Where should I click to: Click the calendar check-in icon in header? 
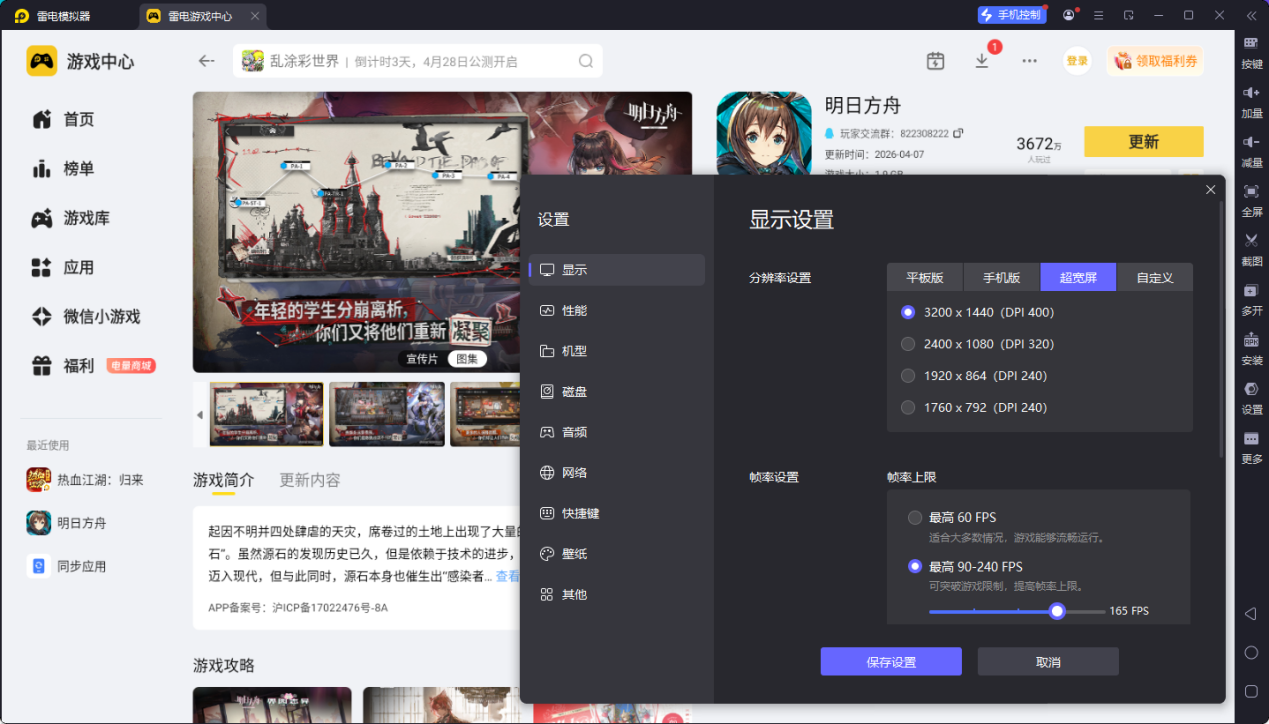[935, 61]
